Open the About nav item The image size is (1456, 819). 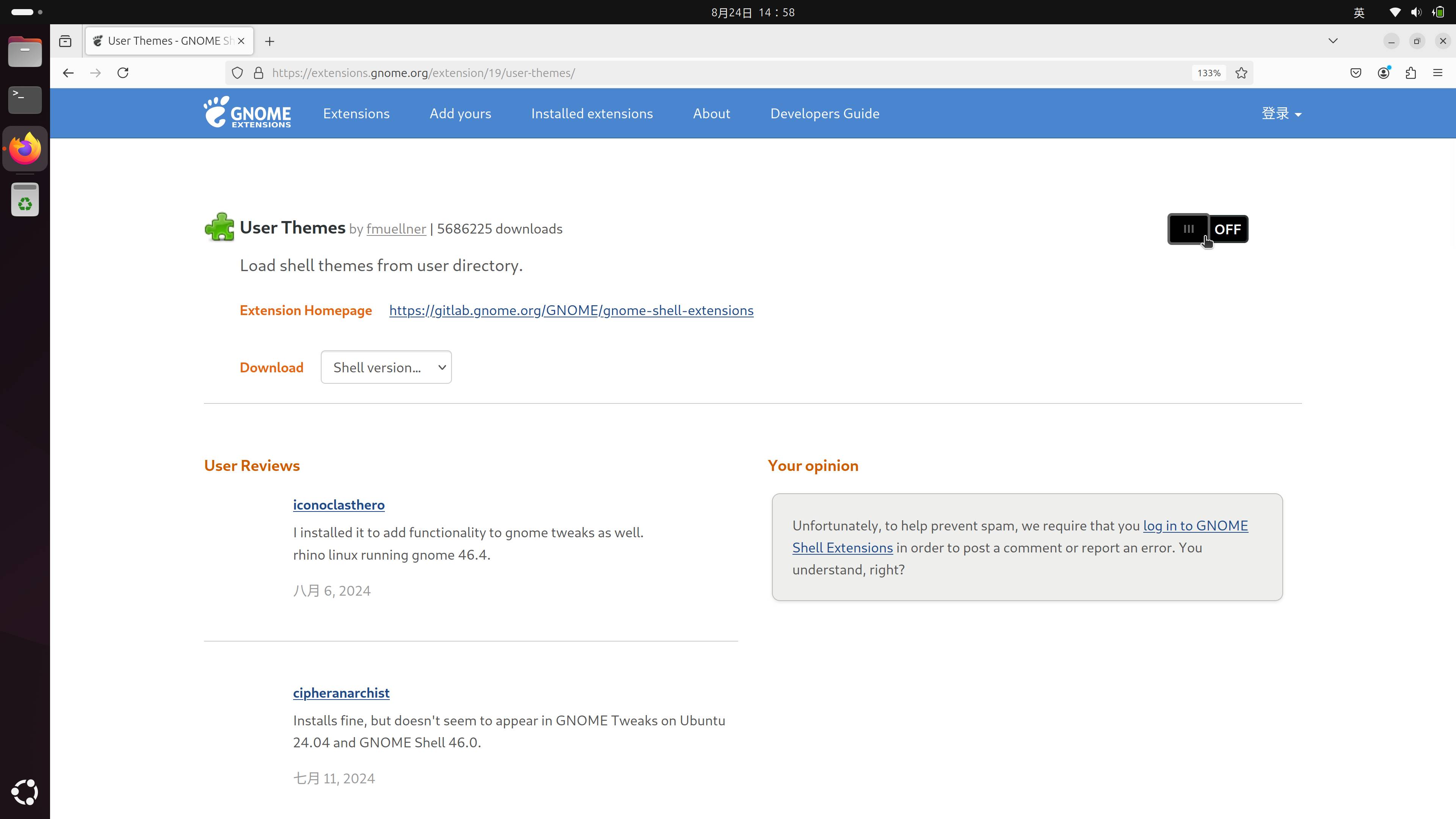pos(712,114)
